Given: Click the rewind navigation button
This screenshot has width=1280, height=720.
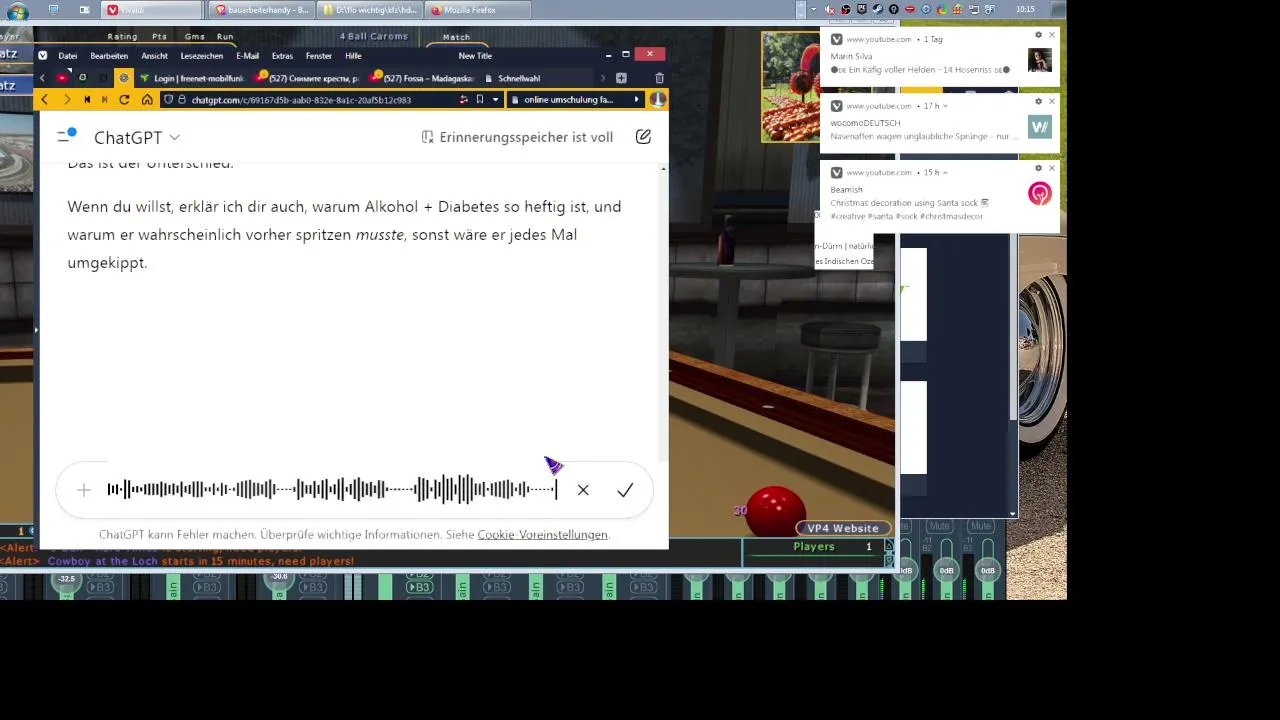Looking at the screenshot, I should 87,100.
